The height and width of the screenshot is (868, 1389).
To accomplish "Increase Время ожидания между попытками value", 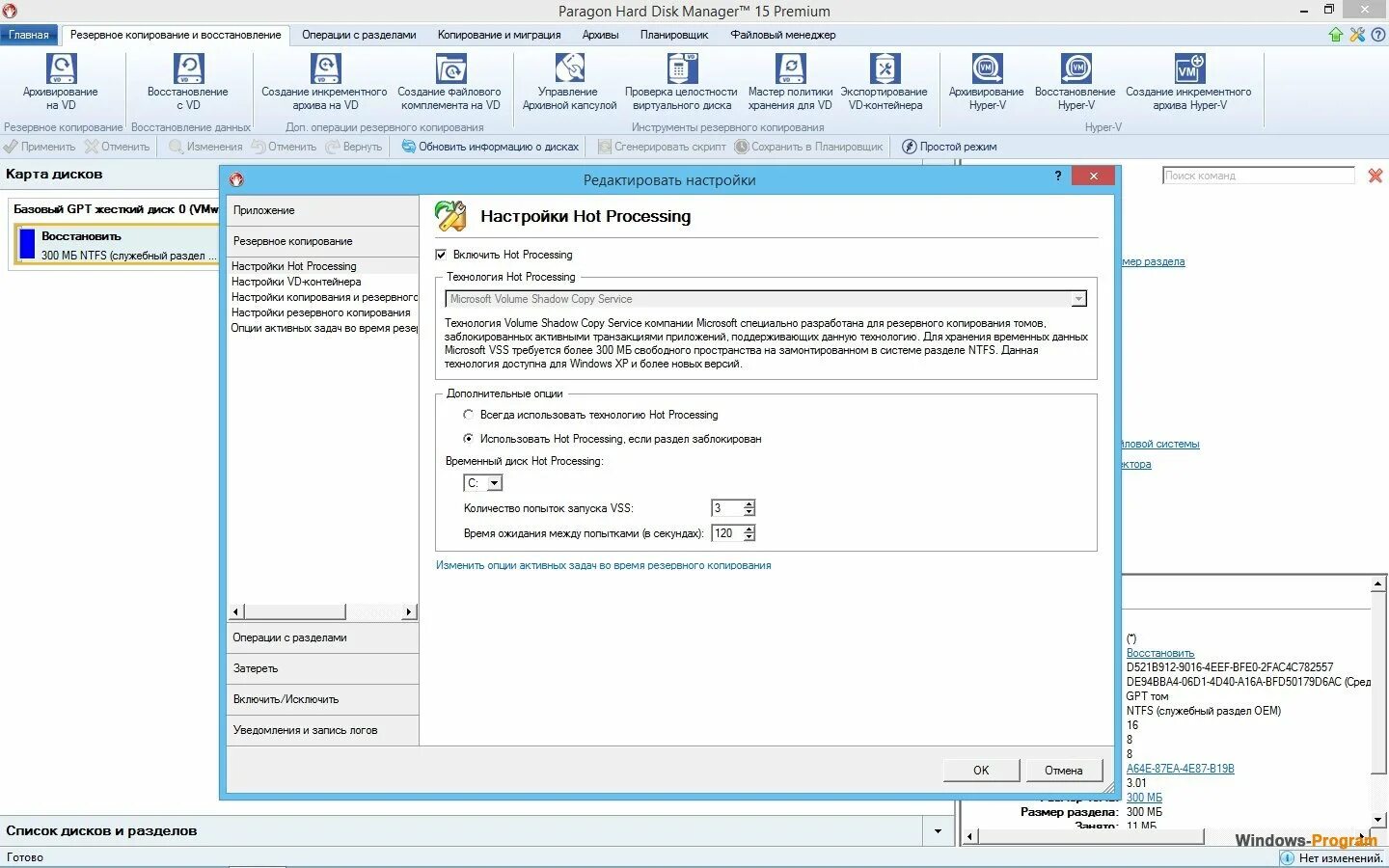I will pos(749,529).
